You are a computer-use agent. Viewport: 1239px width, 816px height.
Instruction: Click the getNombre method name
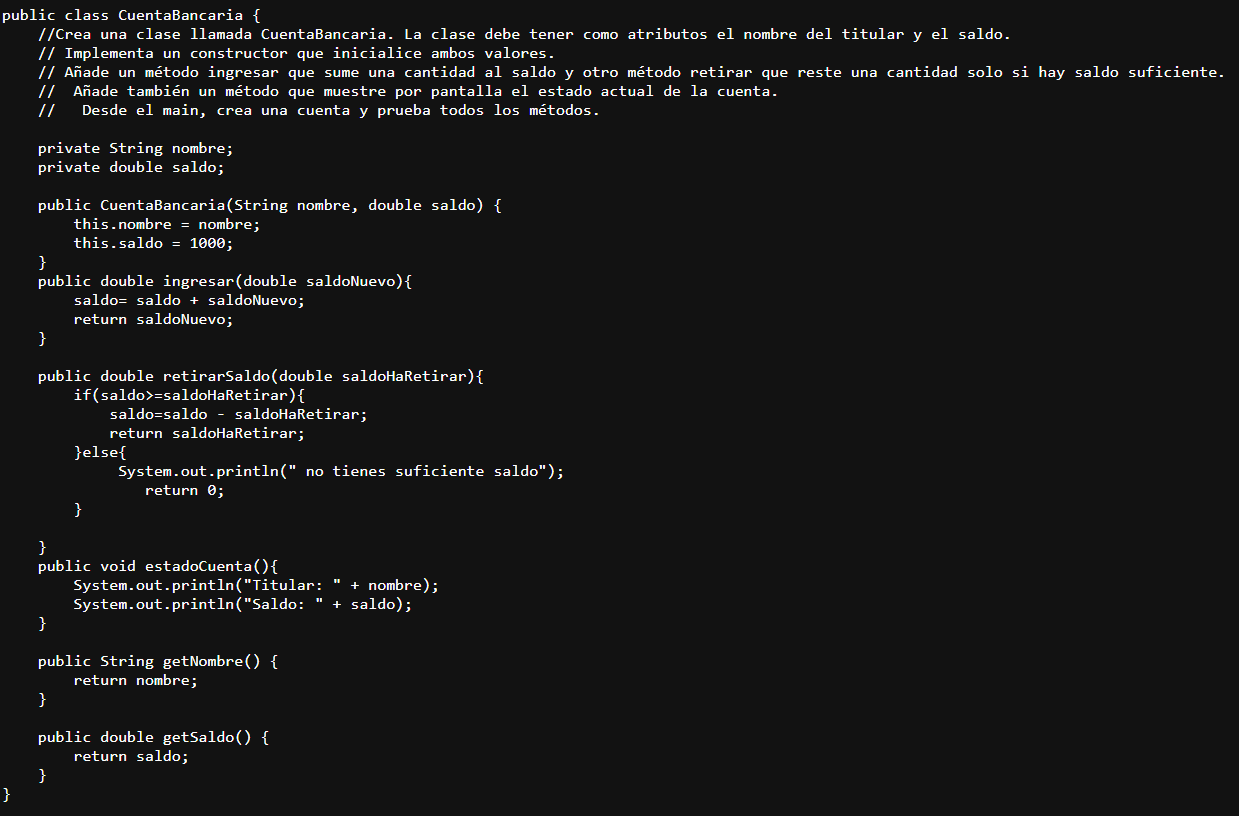coord(202,661)
